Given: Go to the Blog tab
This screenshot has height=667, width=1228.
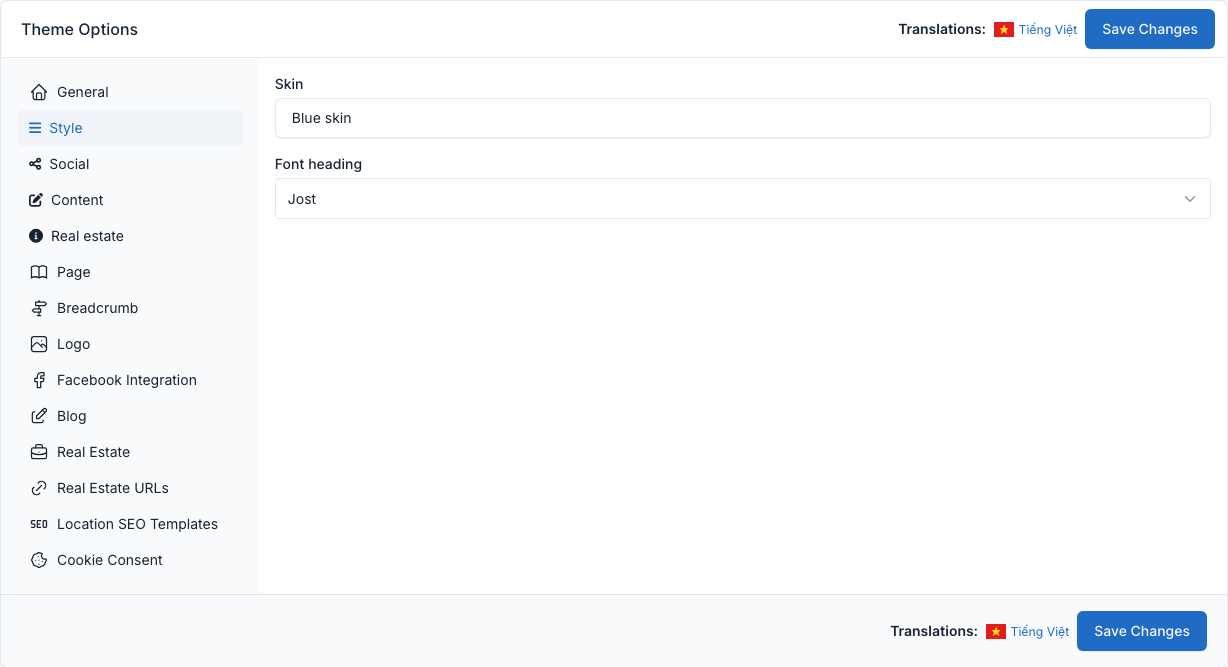Looking at the screenshot, I should point(130,416).
